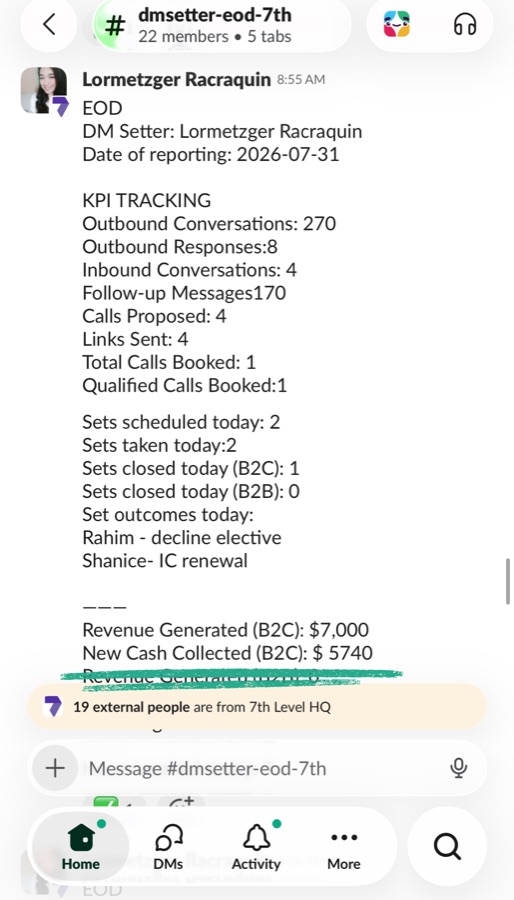Tap the 19 external people banner
The width and height of the screenshot is (514, 900).
(257, 707)
